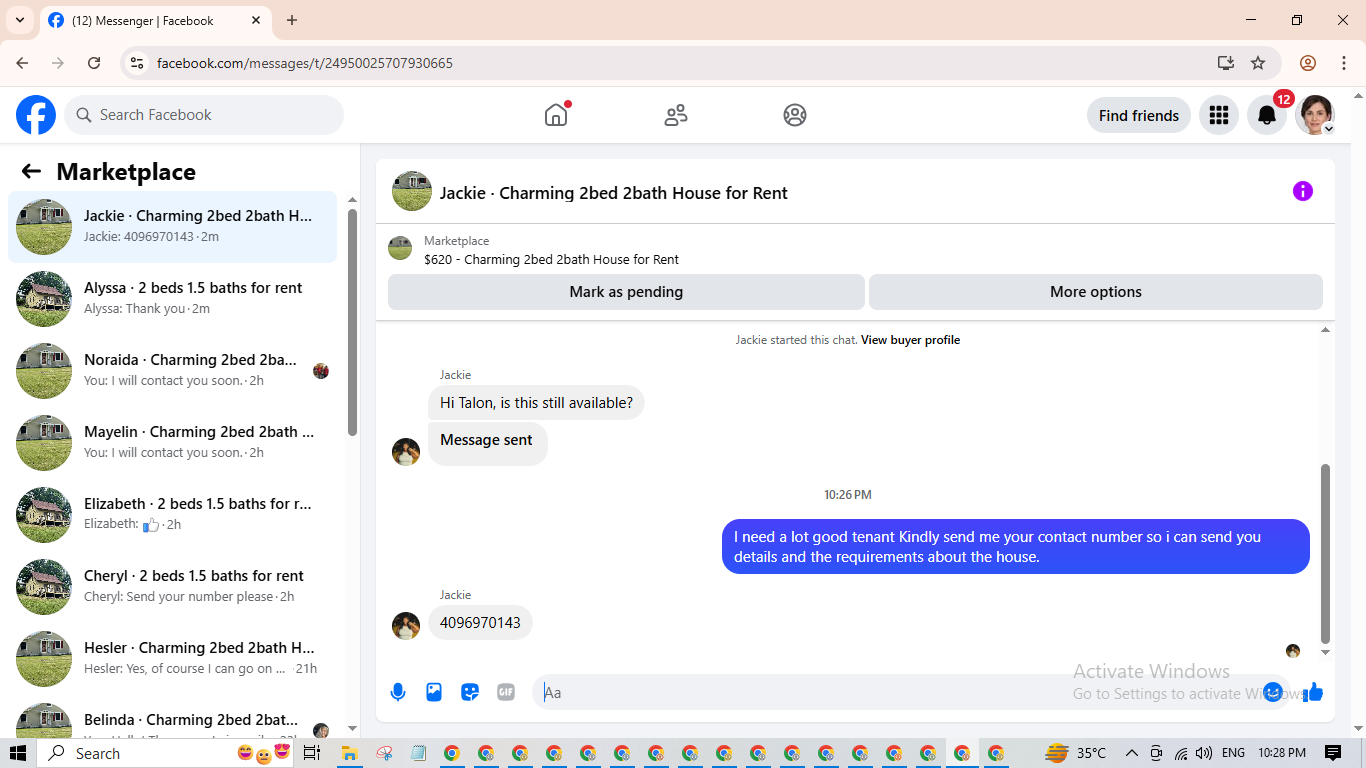
Task: Open the View buyer profile link
Action: (x=910, y=340)
